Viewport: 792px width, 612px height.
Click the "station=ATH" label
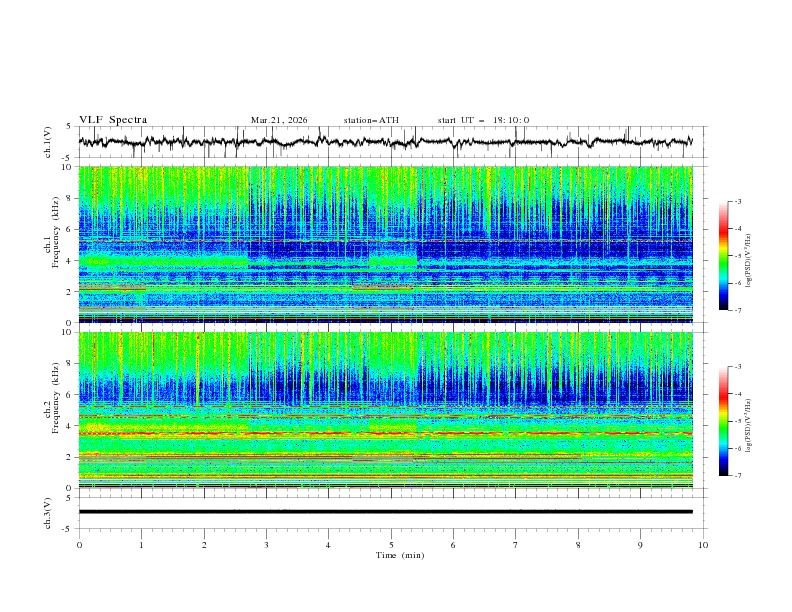click(x=371, y=120)
